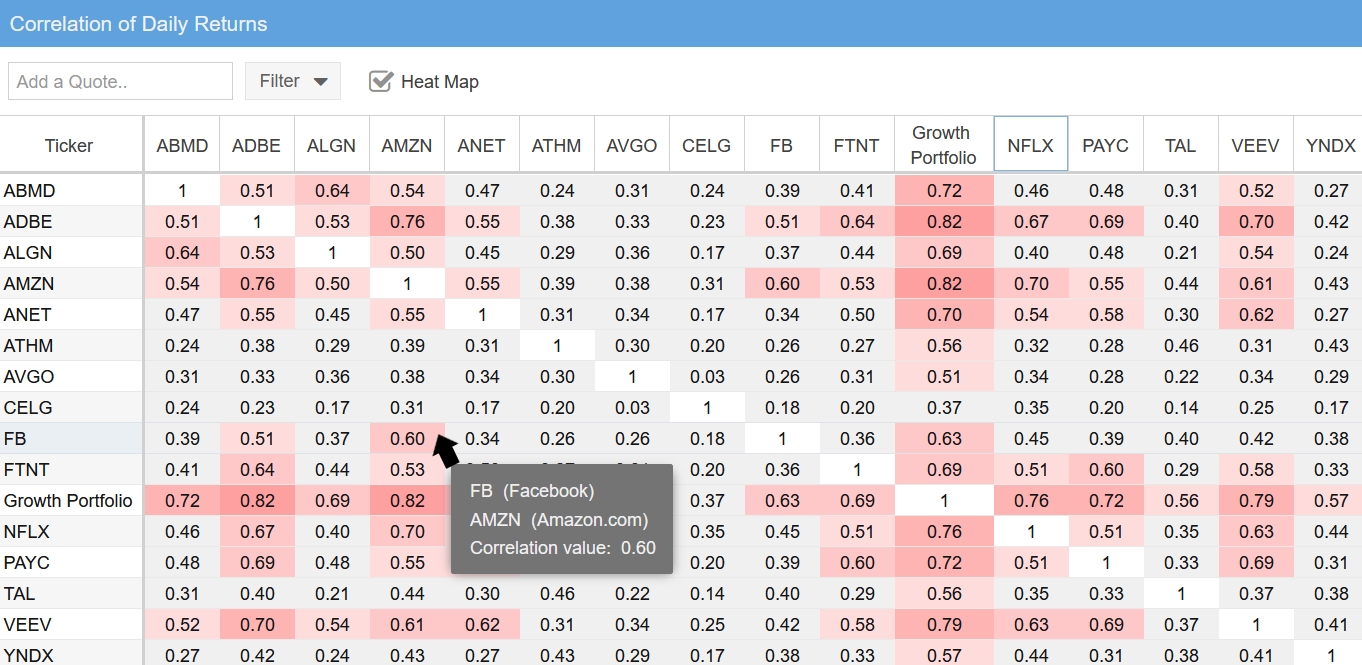Click the ADBE-AMZN cell showing 0.76
The image size is (1362, 665).
pyautogui.click(x=406, y=221)
